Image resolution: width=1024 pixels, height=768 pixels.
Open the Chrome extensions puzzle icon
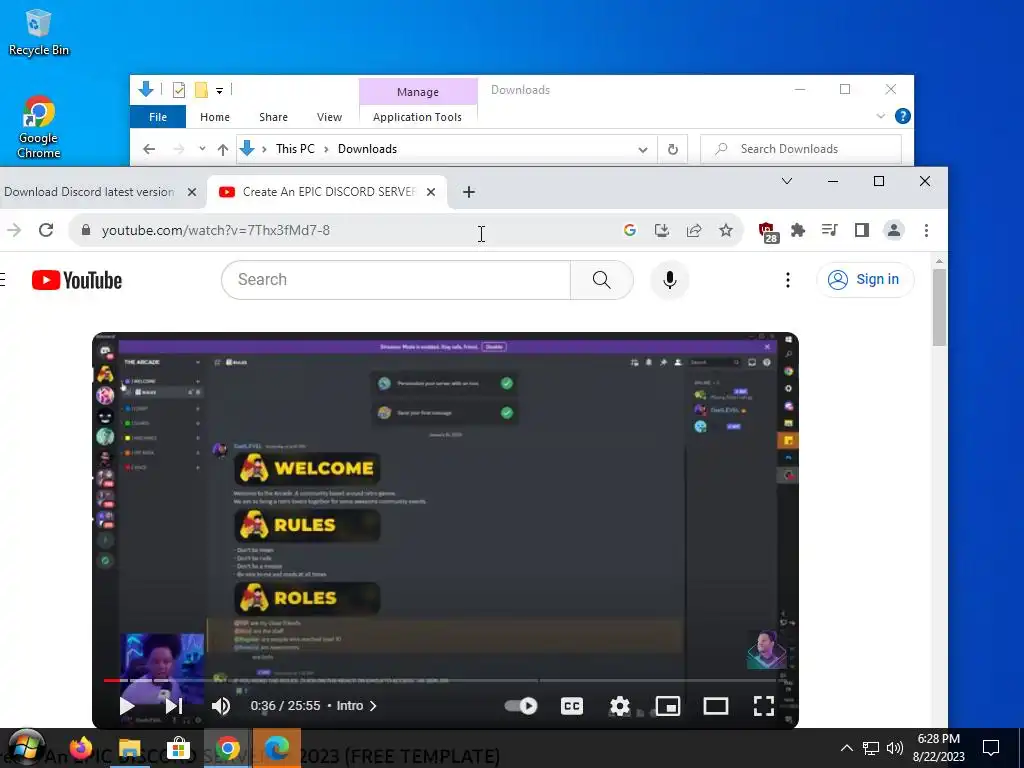[x=797, y=230]
